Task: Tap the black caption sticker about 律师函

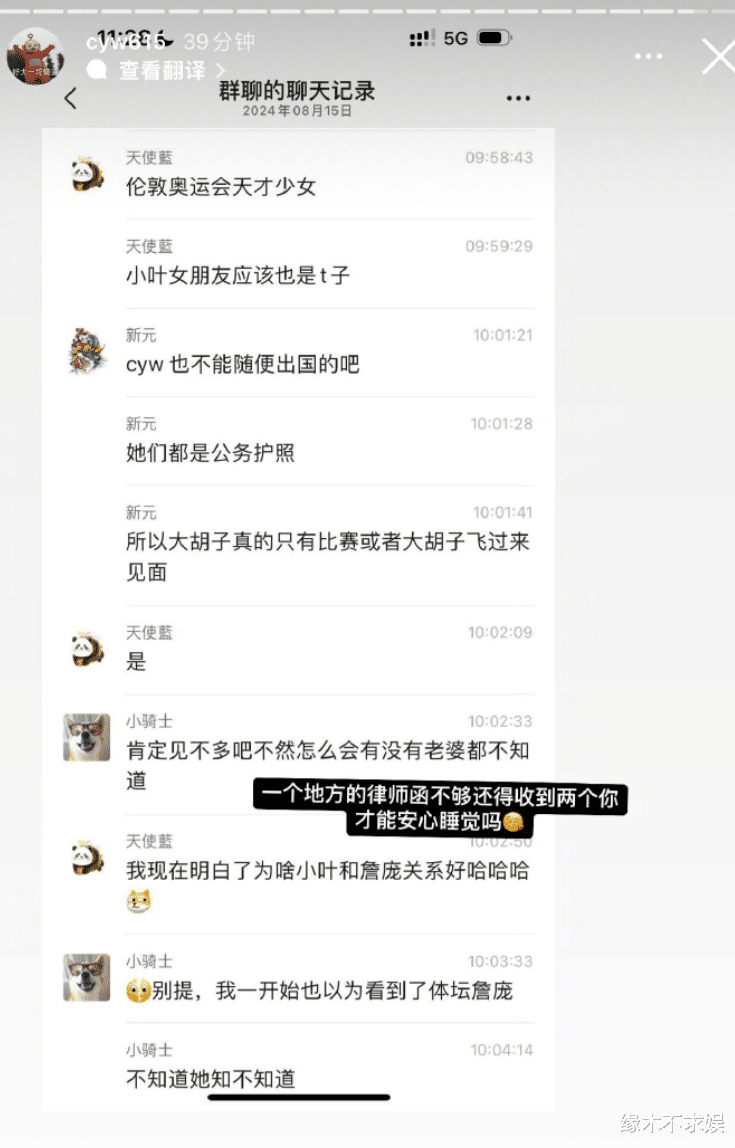Action: (x=441, y=808)
